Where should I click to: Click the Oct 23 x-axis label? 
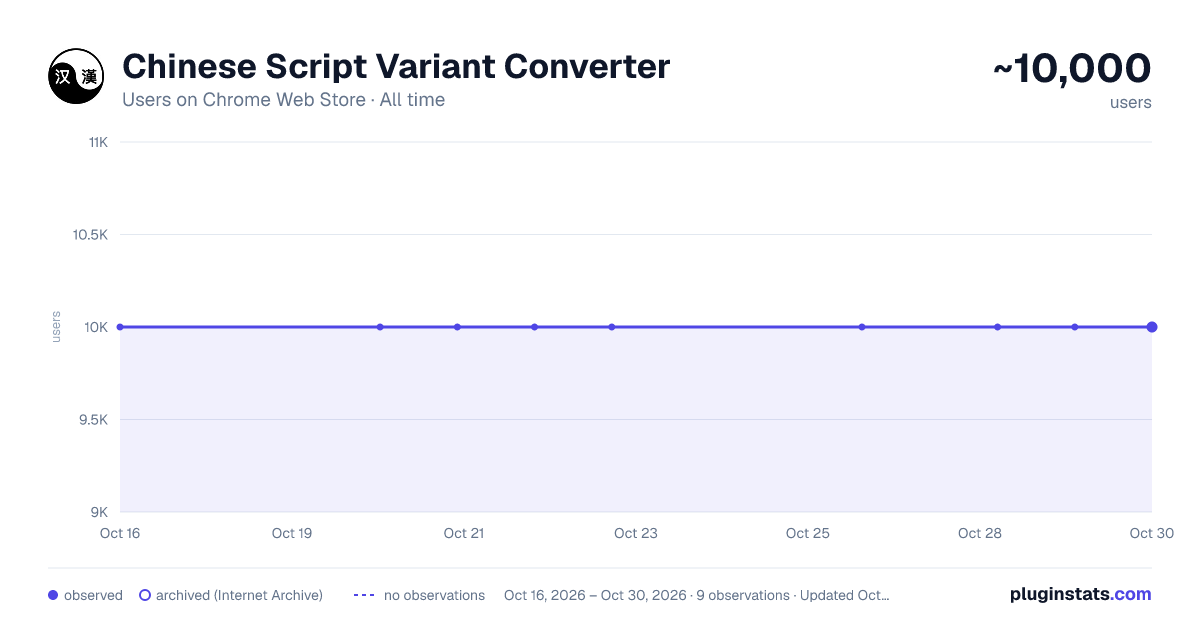point(636,533)
